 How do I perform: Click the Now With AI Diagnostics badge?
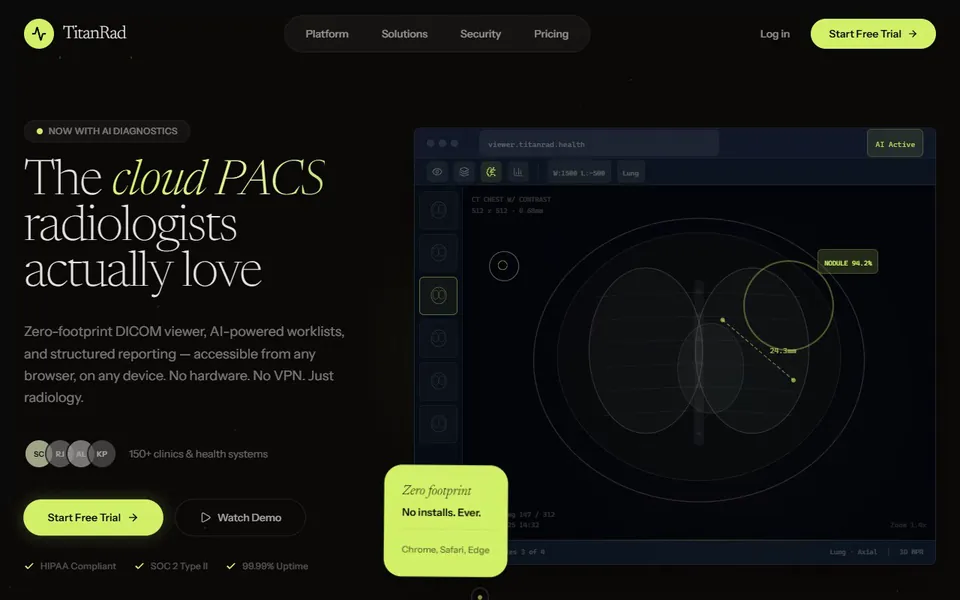[x=107, y=131]
